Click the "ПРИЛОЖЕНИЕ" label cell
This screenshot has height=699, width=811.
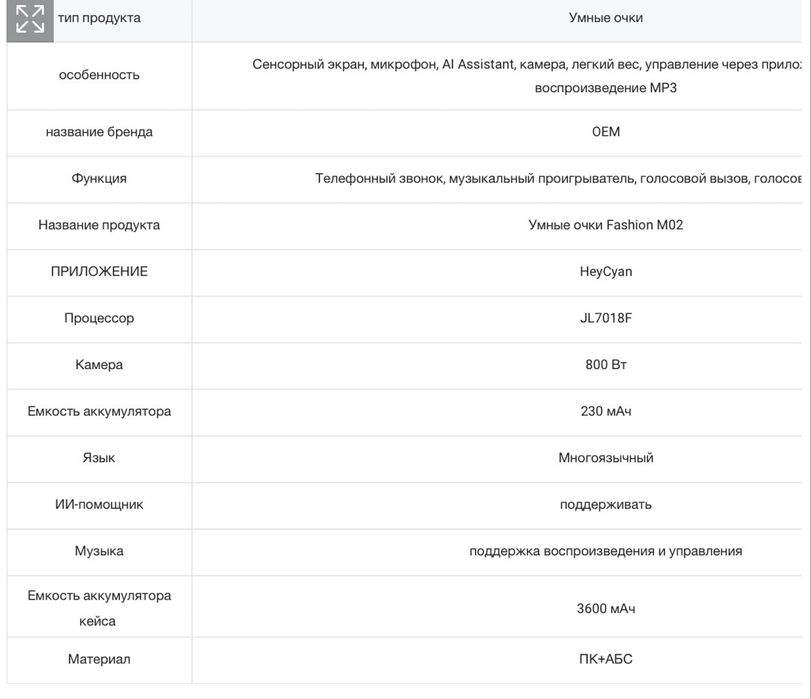(x=99, y=271)
